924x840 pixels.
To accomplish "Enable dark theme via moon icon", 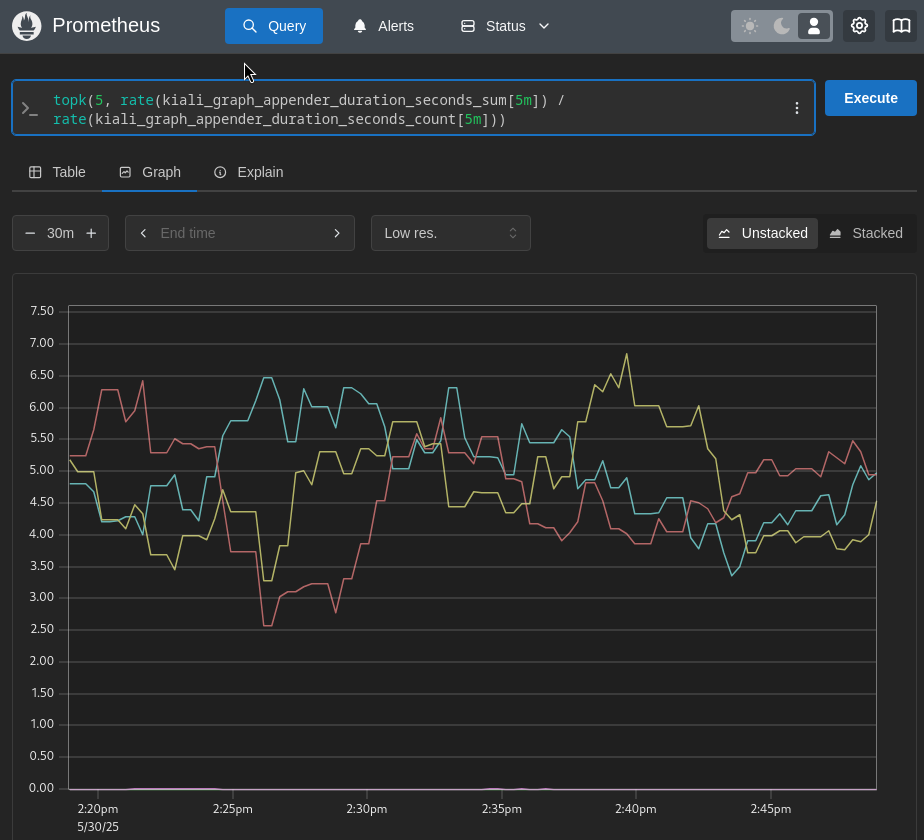I will [782, 26].
